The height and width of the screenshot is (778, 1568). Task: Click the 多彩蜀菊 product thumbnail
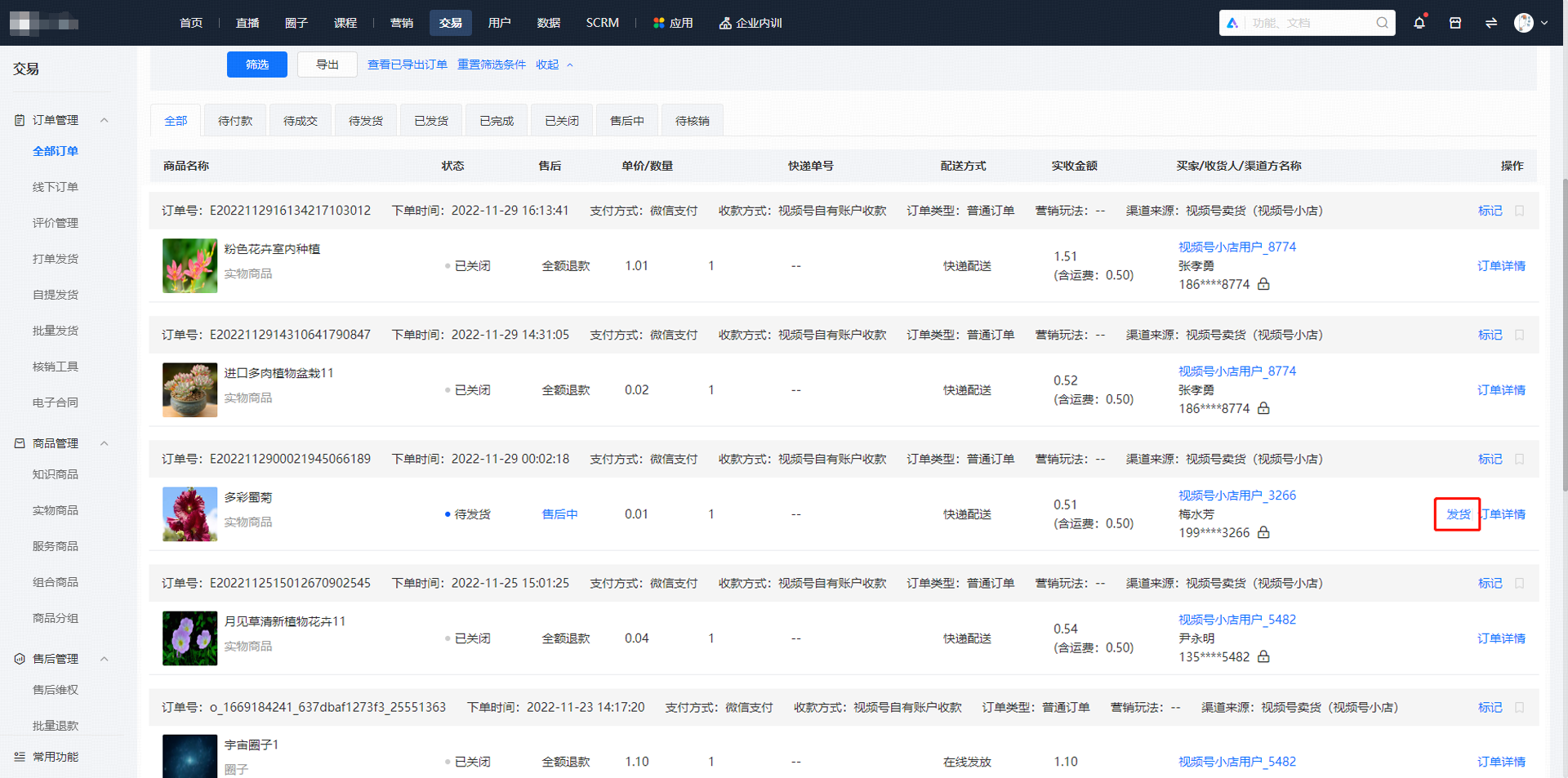(189, 514)
